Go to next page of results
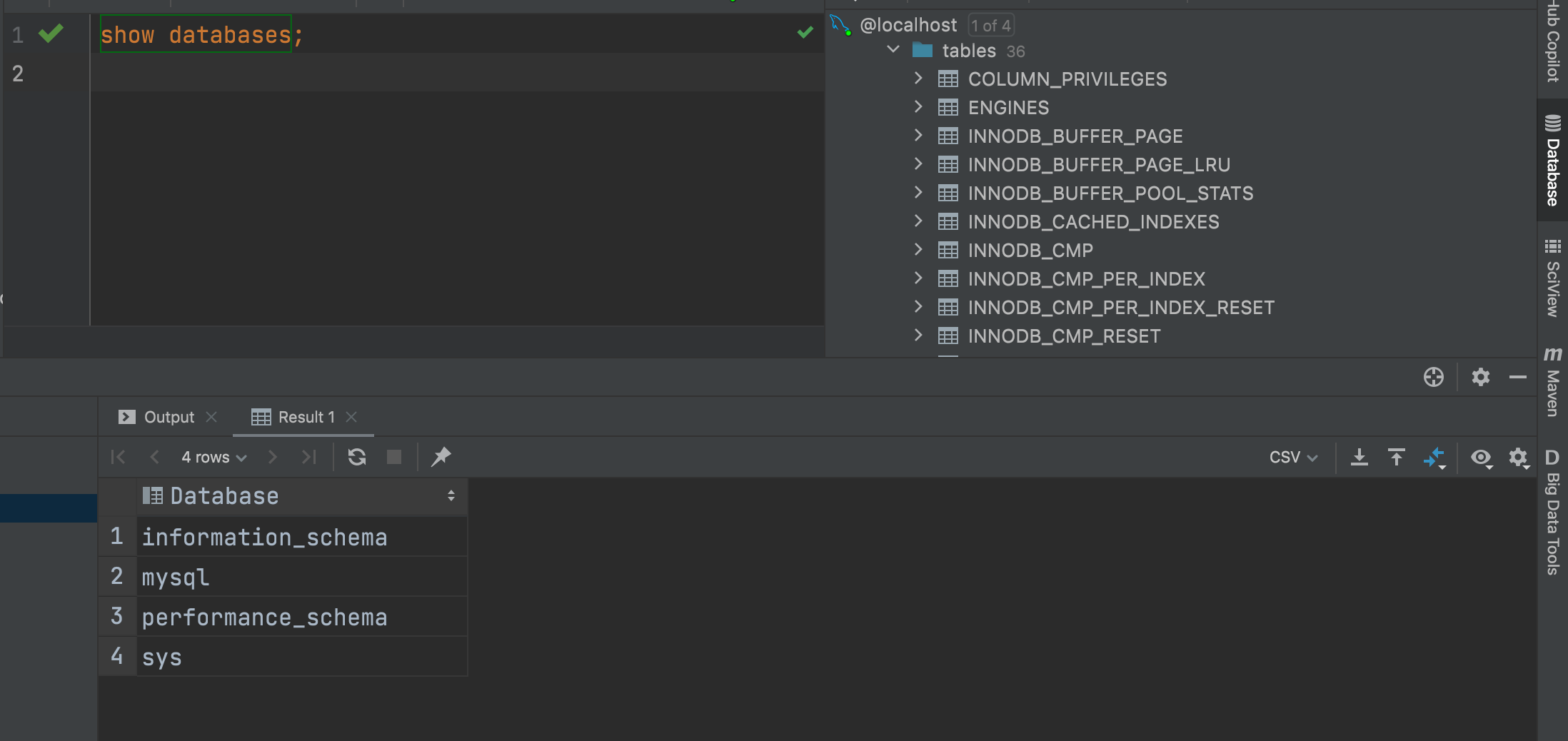The height and width of the screenshot is (741, 1568). point(272,457)
